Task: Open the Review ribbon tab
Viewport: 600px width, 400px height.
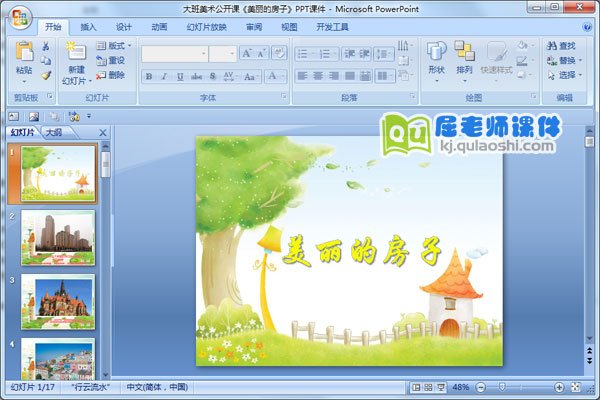Action: (254, 27)
